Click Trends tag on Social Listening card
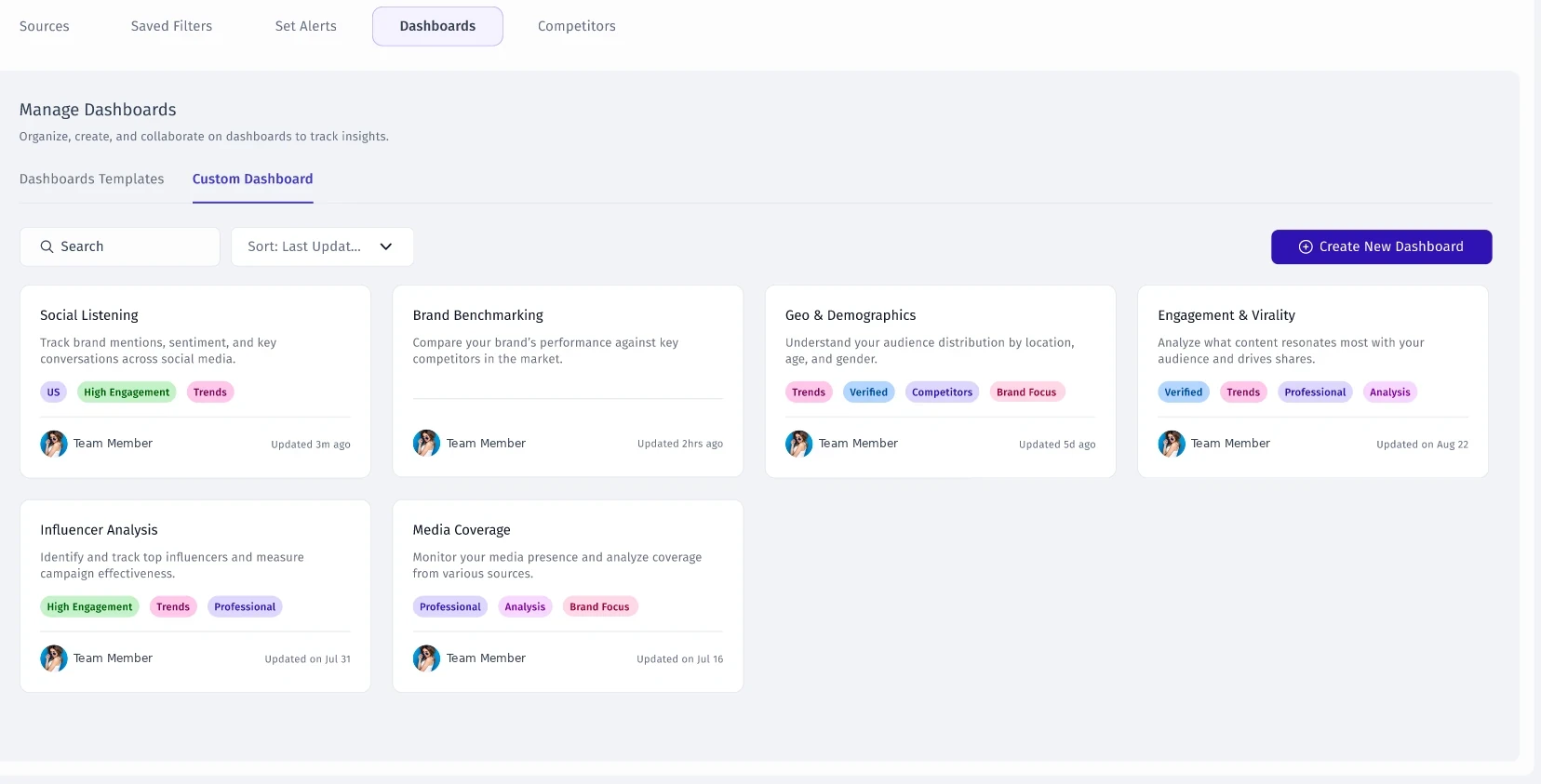 pyautogui.click(x=210, y=392)
